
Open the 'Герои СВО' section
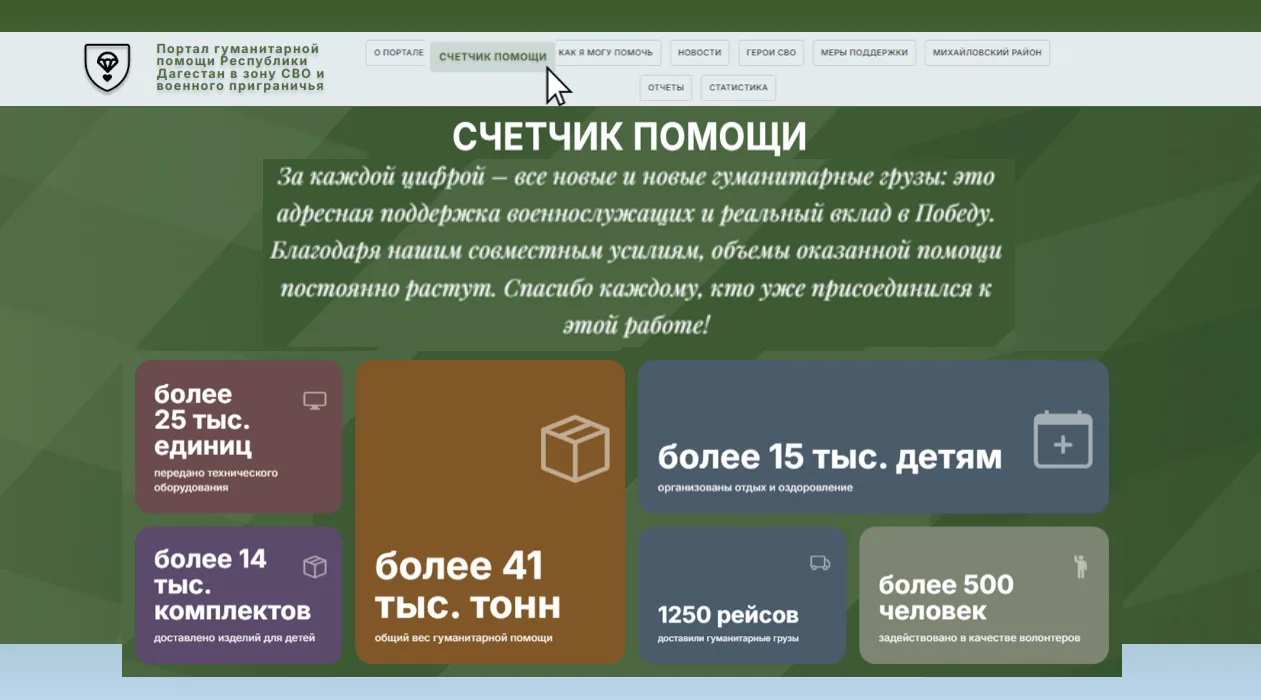(x=771, y=53)
